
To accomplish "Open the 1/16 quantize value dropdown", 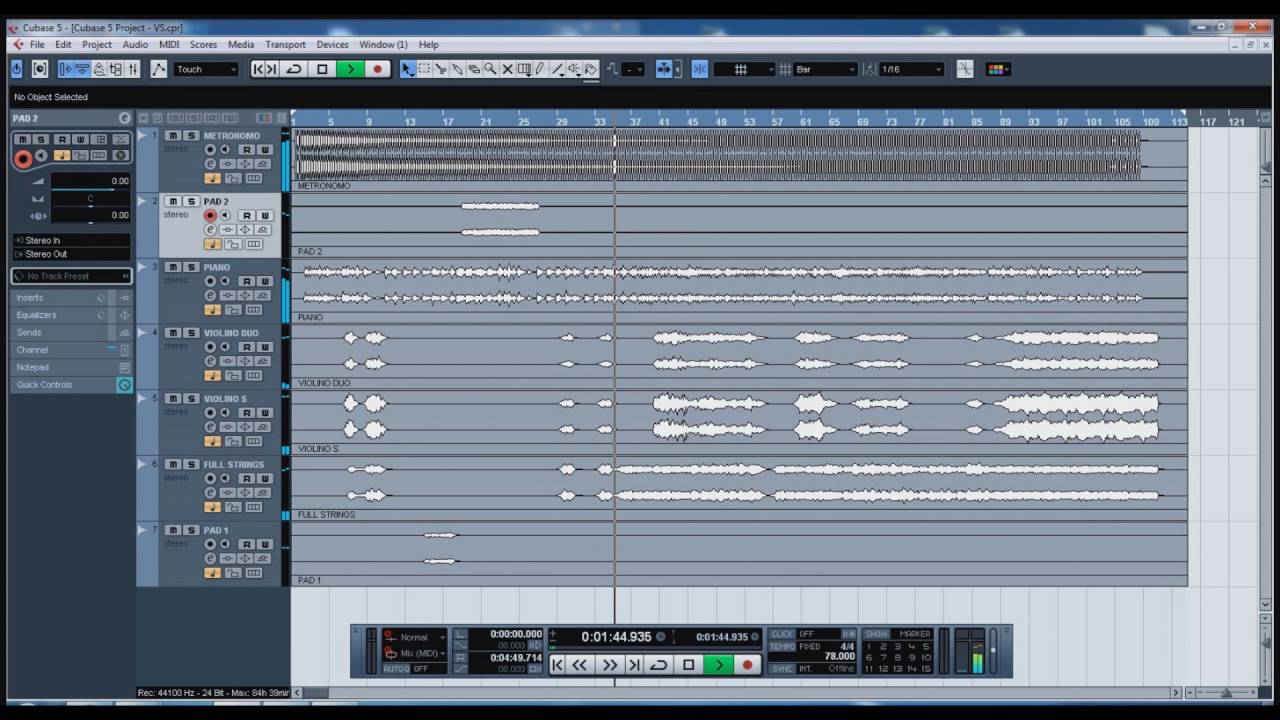I will coord(910,69).
